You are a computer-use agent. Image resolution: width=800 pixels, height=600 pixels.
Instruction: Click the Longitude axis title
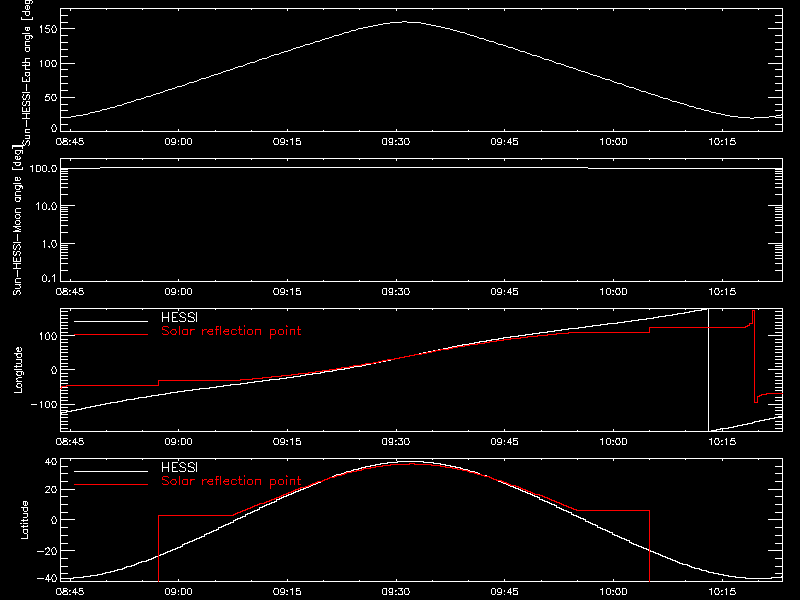click(x=18, y=370)
